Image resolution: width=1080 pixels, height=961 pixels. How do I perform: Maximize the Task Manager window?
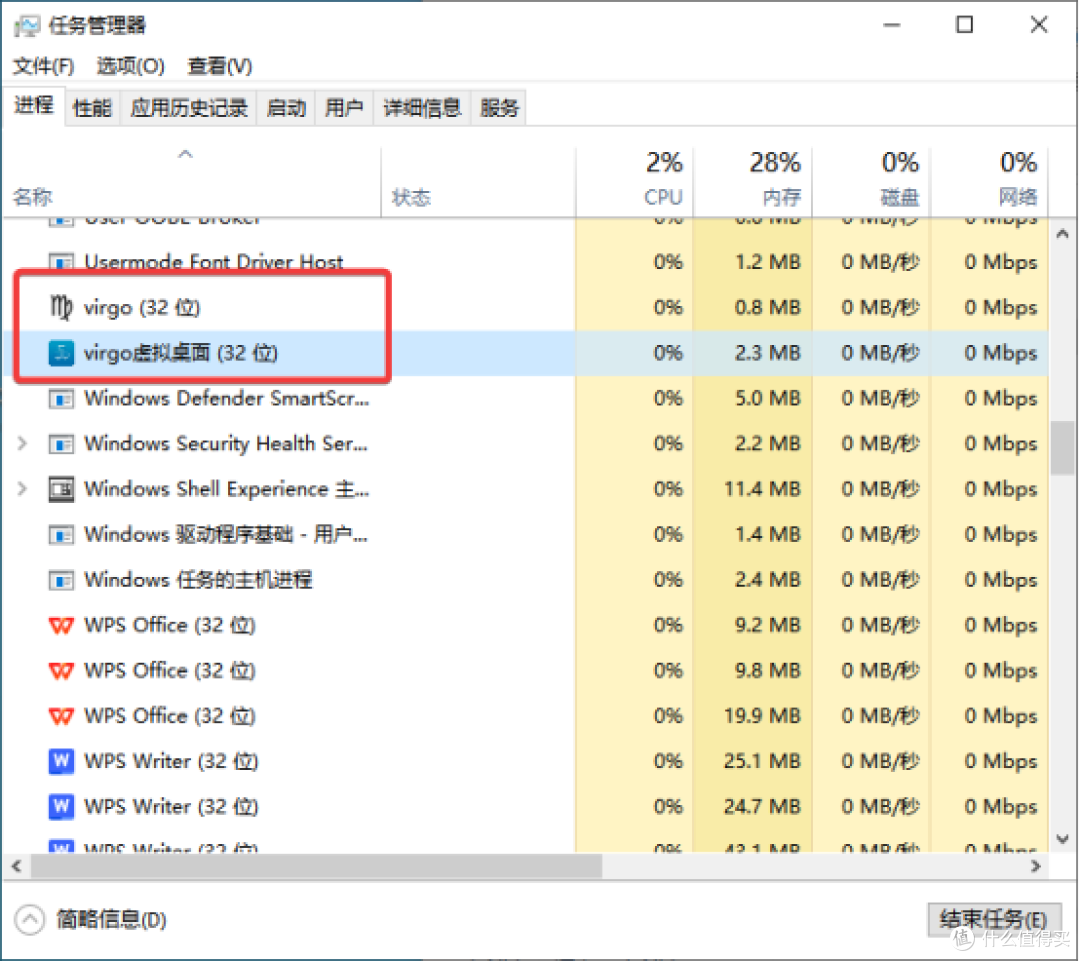964,25
